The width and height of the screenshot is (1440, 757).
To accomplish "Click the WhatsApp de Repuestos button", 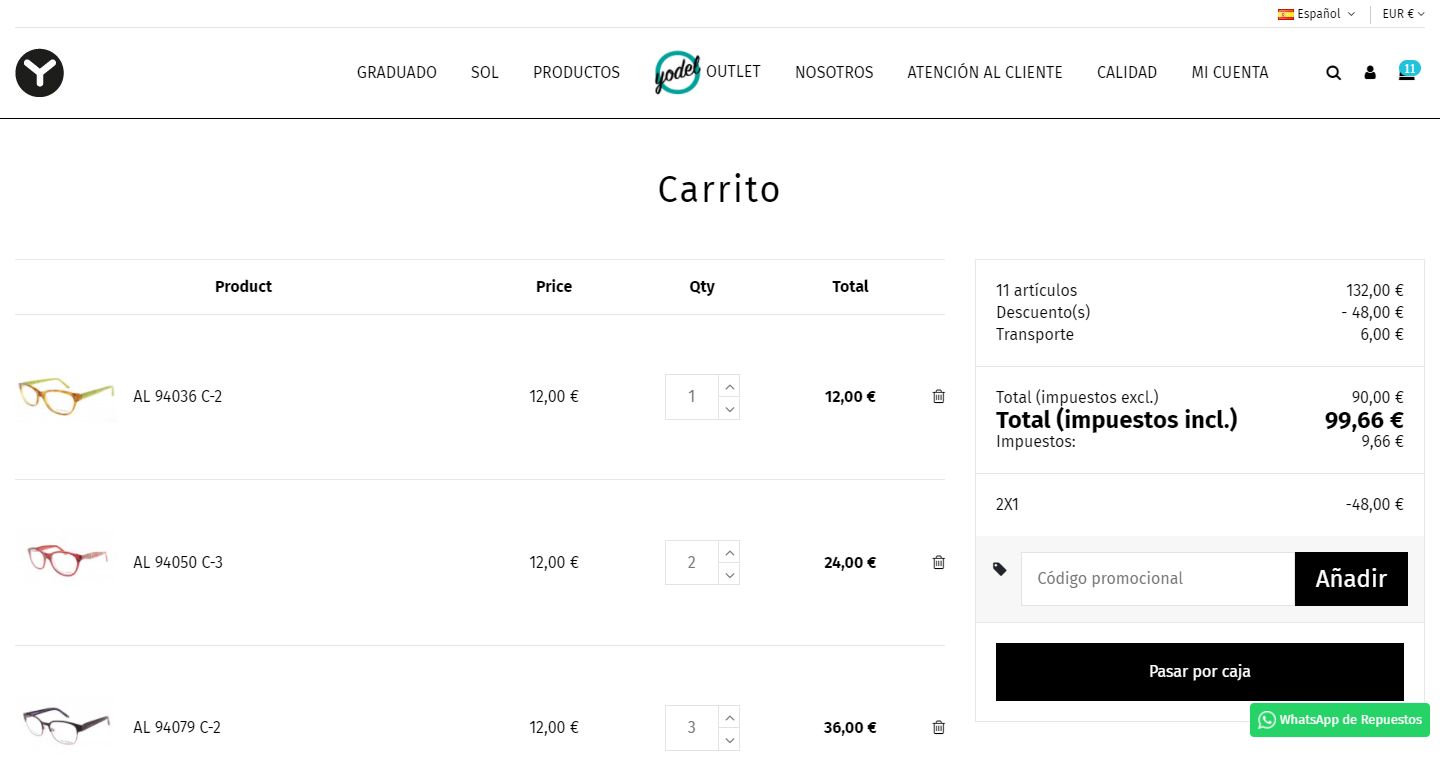I will [1340, 720].
